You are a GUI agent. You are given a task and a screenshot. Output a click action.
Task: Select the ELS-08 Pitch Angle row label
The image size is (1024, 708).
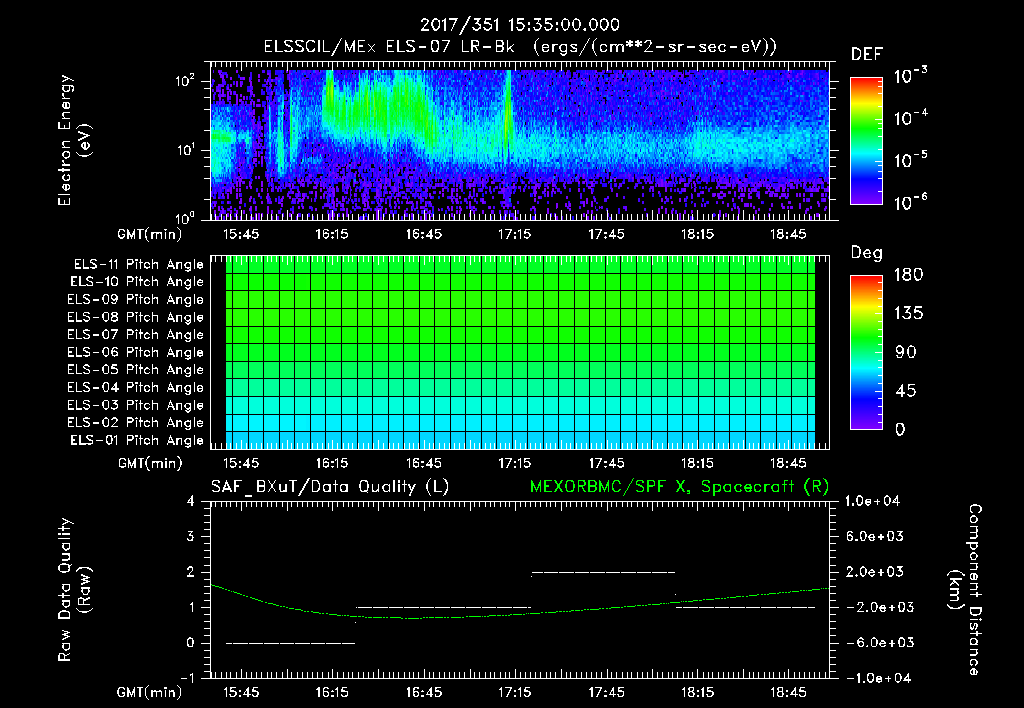(x=135, y=317)
